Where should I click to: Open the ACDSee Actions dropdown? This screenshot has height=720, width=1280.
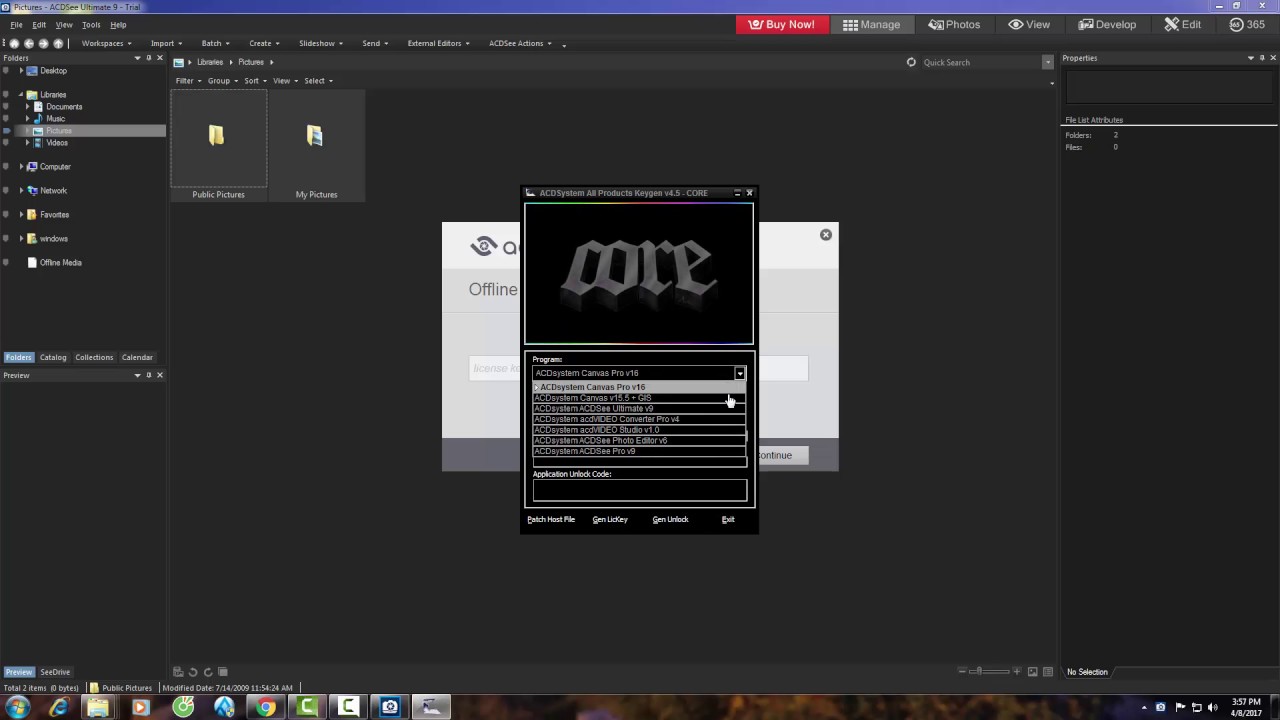520,43
